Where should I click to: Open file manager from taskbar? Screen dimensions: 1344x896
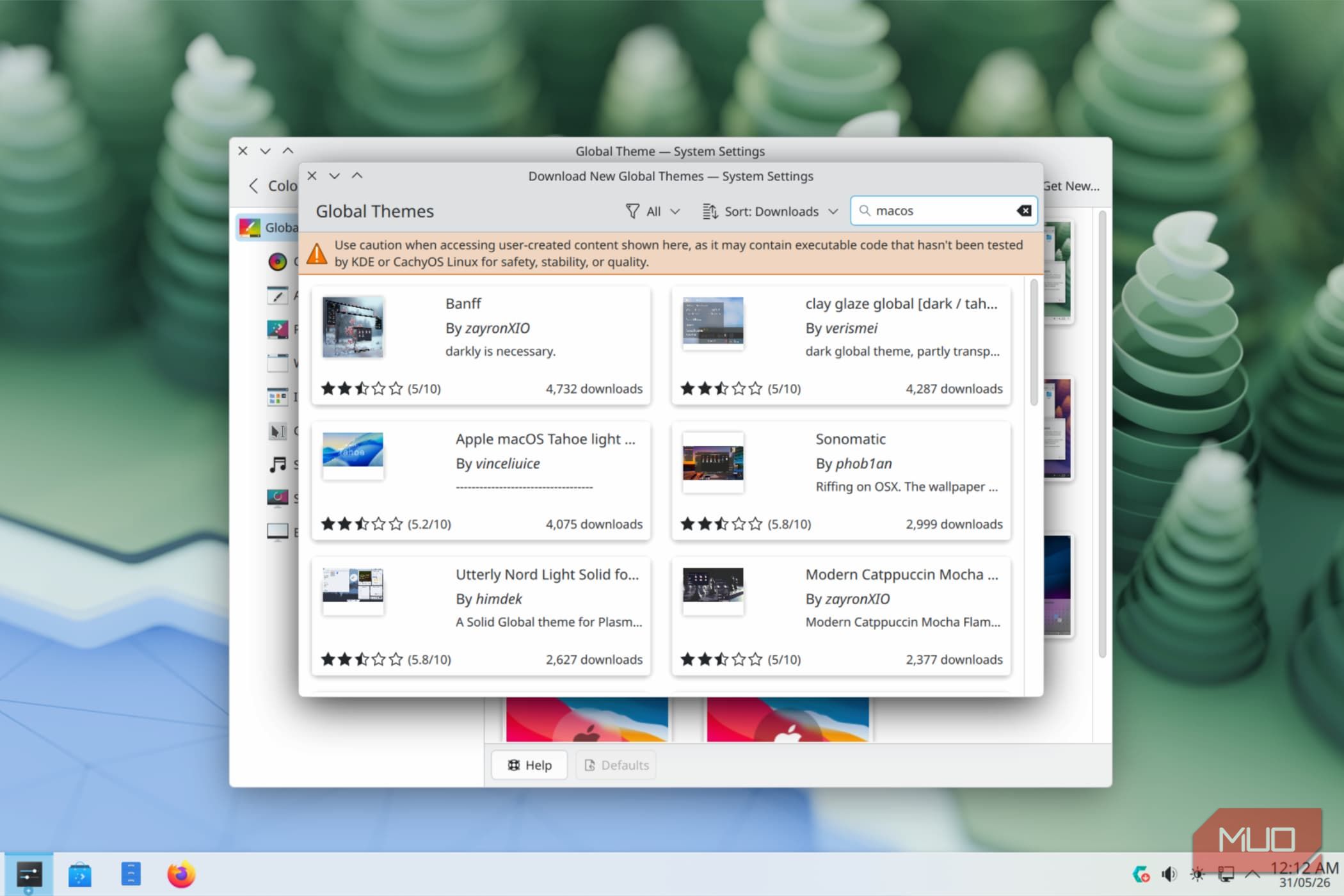pyautogui.click(x=131, y=875)
